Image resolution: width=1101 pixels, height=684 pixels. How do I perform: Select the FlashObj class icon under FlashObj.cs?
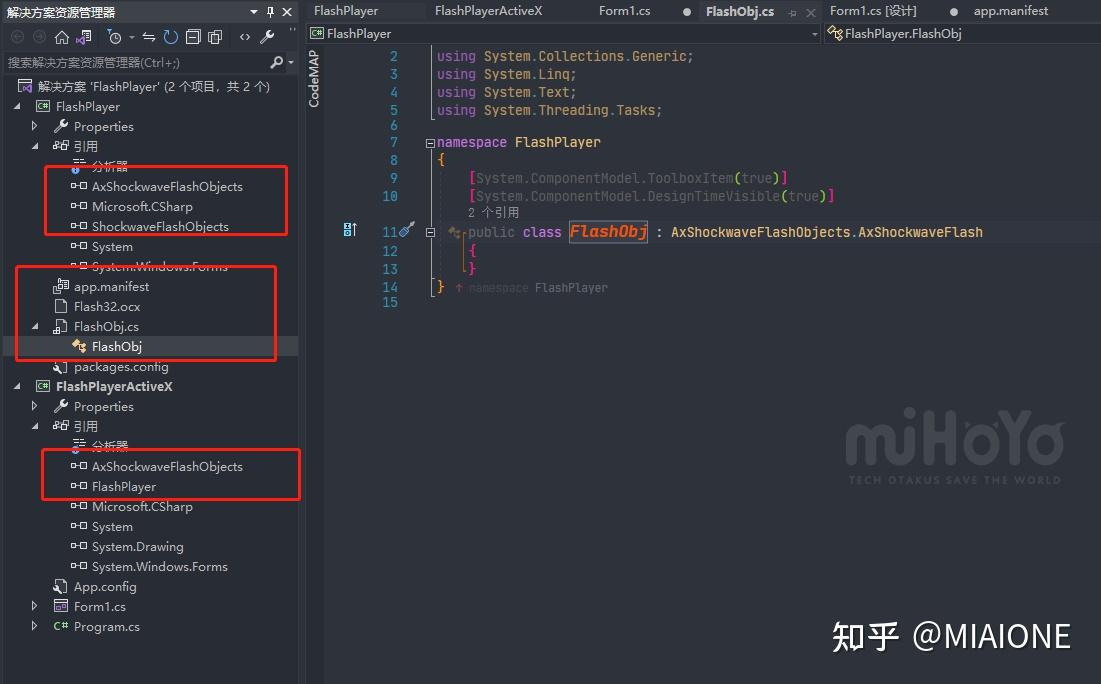click(x=79, y=346)
